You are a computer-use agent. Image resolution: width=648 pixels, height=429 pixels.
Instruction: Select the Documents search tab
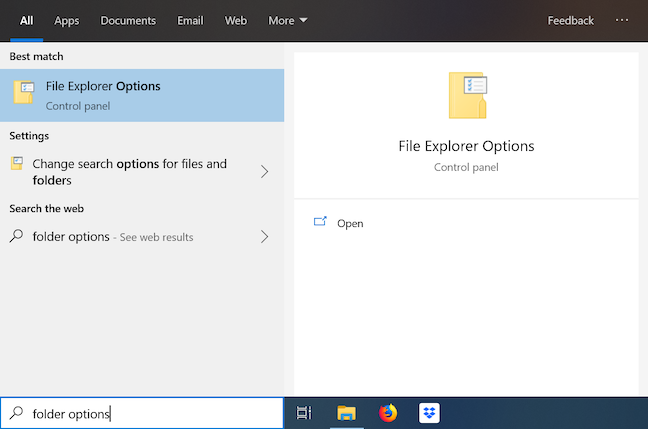point(128,21)
